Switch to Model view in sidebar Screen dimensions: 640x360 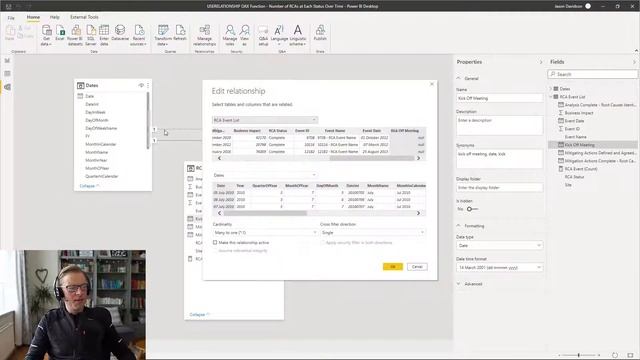click(7, 87)
